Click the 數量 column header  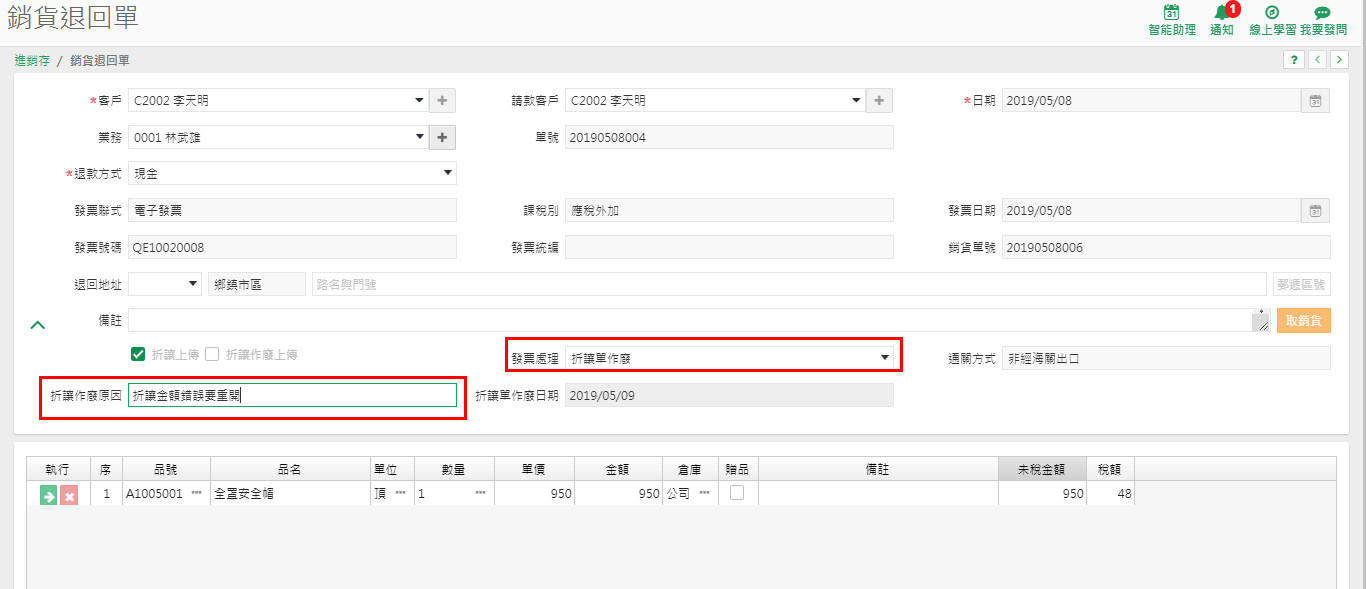[454, 469]
